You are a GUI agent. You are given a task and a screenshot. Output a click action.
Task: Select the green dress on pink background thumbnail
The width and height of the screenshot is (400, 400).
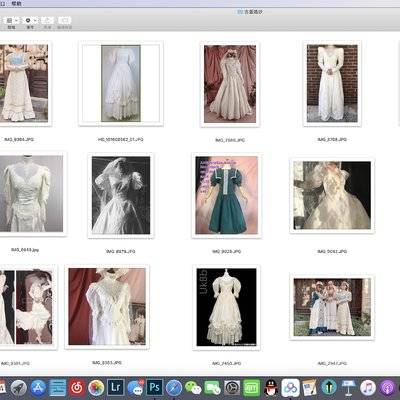coord(226,195)
